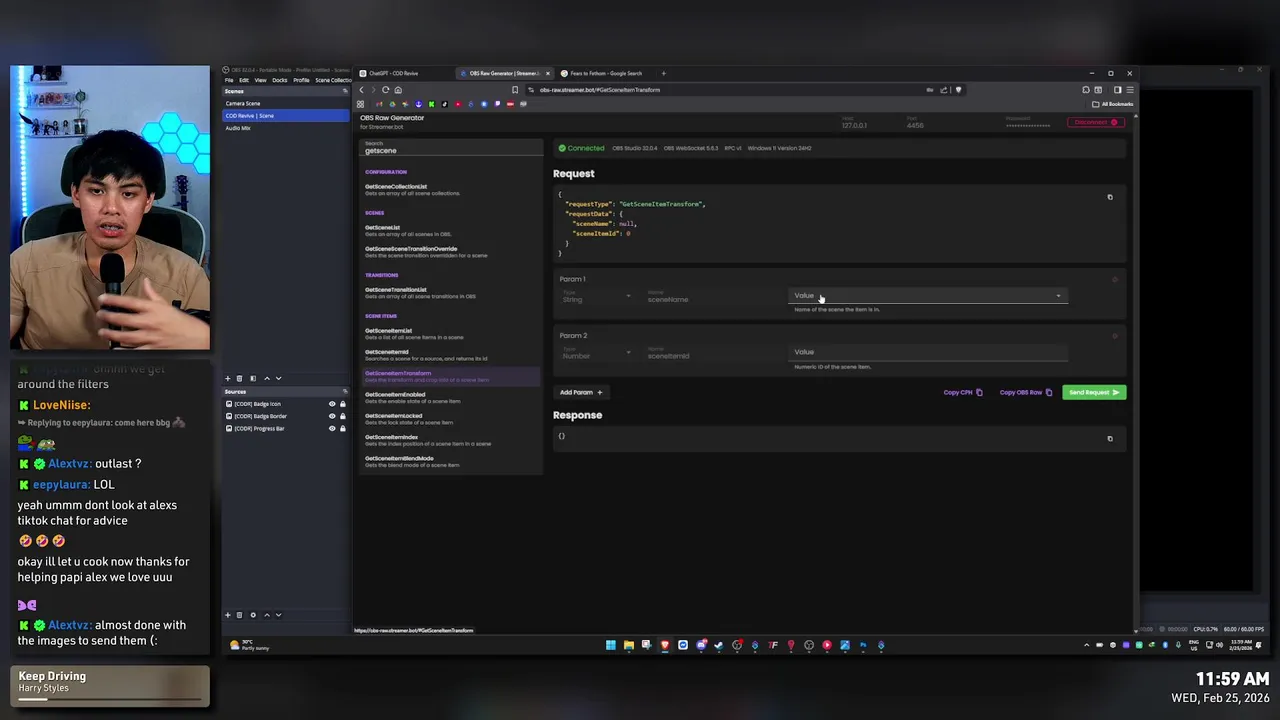This screenshot has height=720, width=1280.
Task: Select the Camera Scene in the Scenes list
Action: click(285, 103)
